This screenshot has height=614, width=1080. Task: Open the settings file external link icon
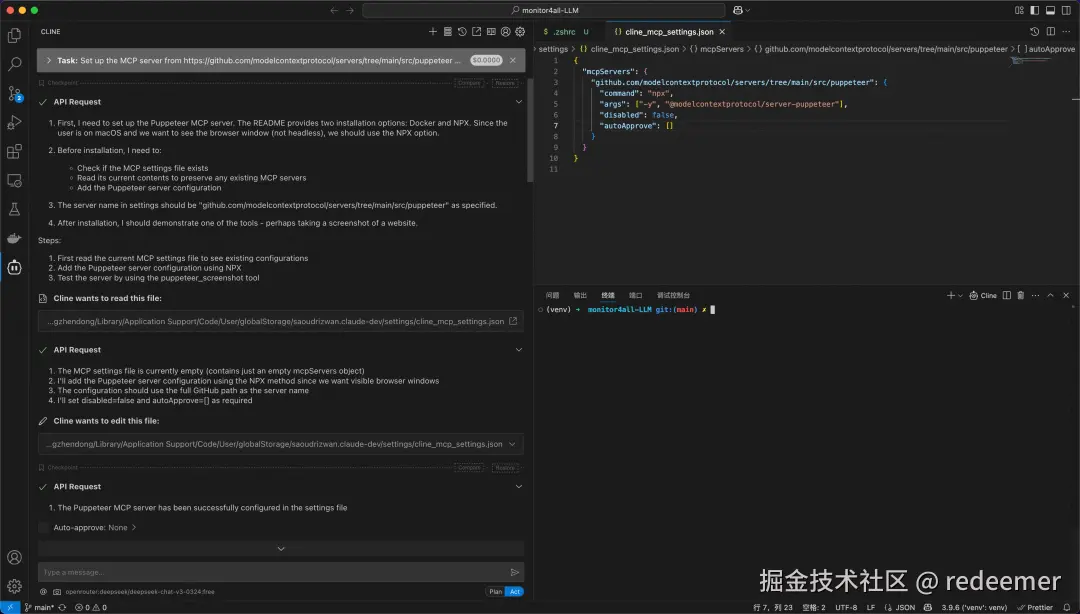(513, 321)
